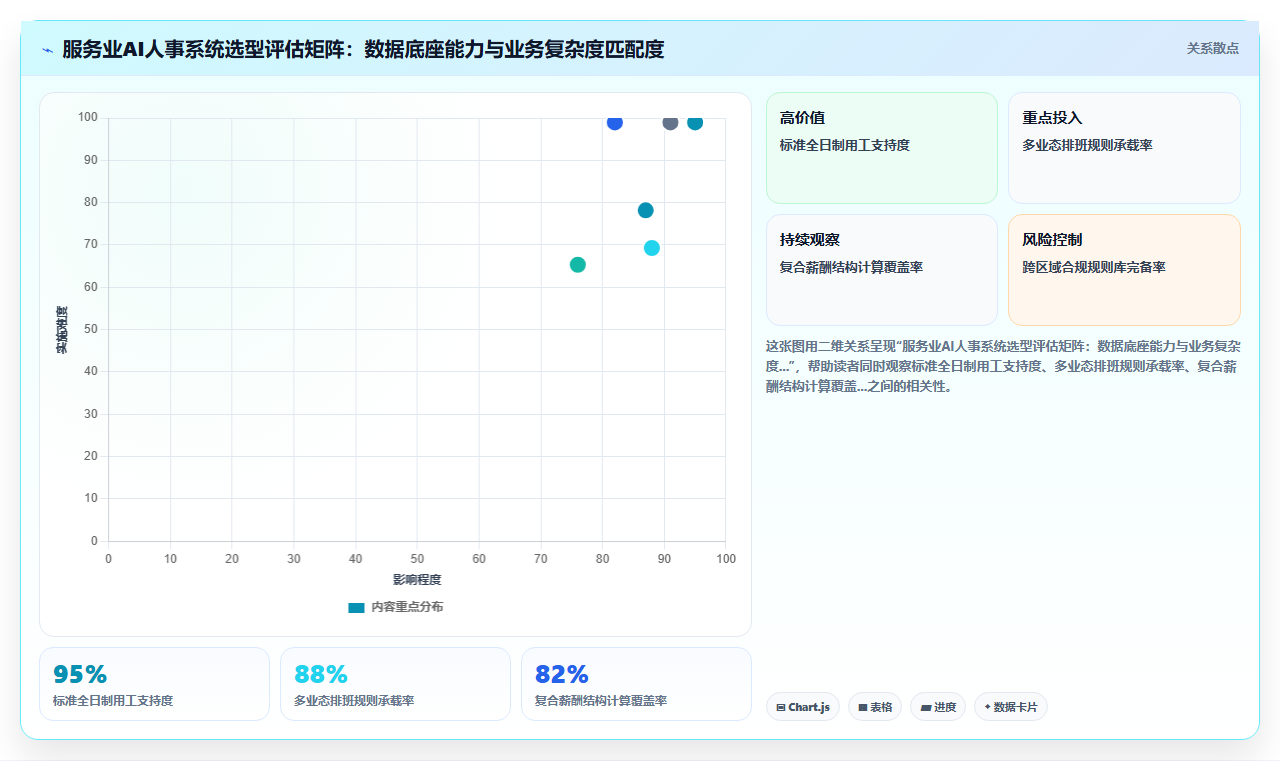
Task: Click the teal scatter point at top right near x 95
Action: [x=695, y=122]
